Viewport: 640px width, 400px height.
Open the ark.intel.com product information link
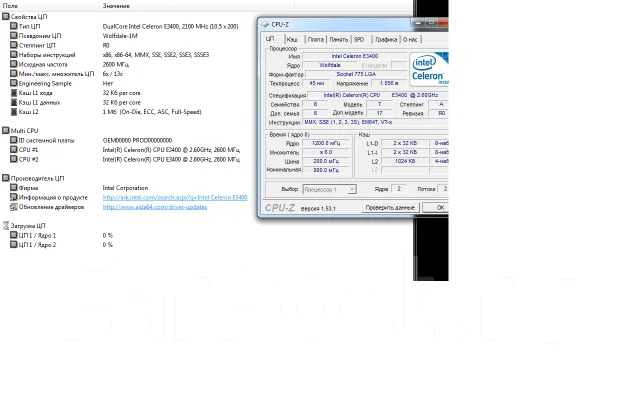pos(175,197)
